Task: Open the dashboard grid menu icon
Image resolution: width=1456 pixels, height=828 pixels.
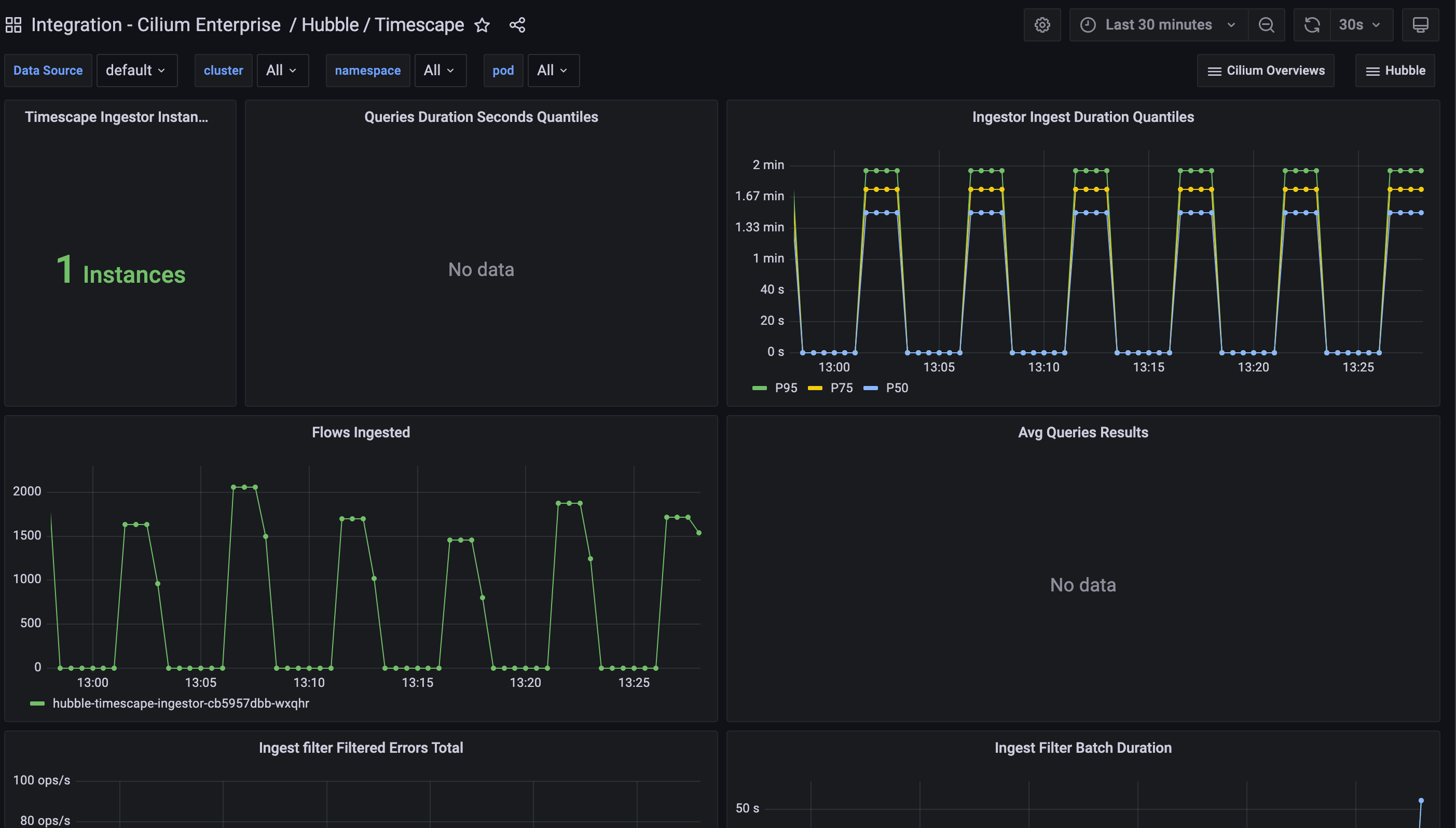Action: (13, 25)
